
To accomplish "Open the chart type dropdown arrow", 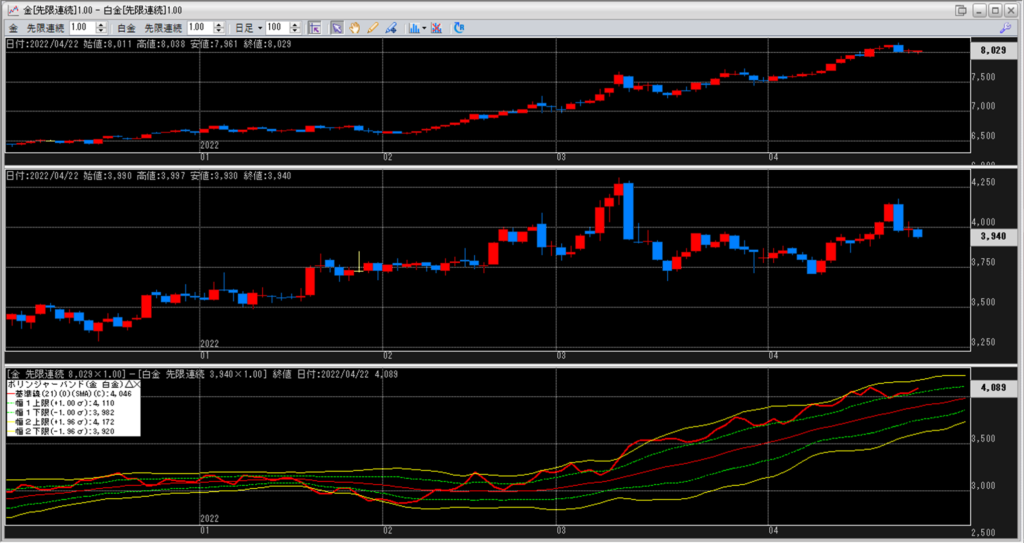I will tap(425, 27).
